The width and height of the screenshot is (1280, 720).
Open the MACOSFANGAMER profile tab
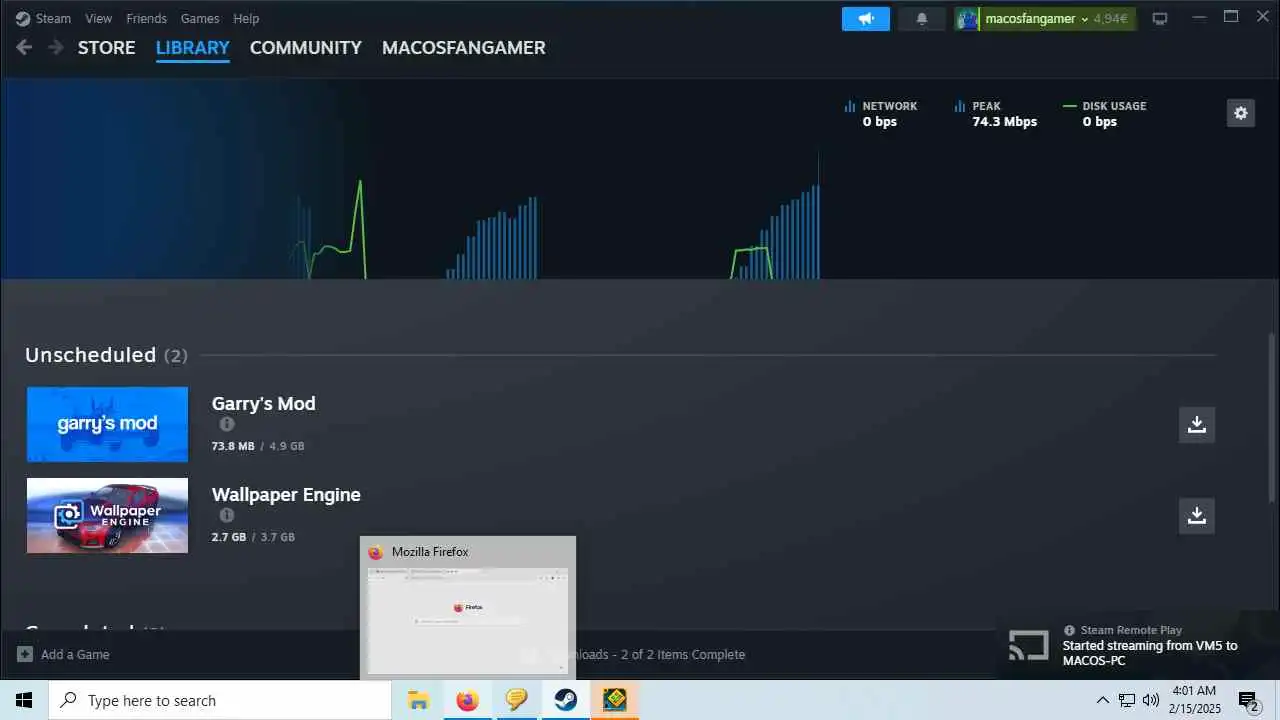coord(464,48)
